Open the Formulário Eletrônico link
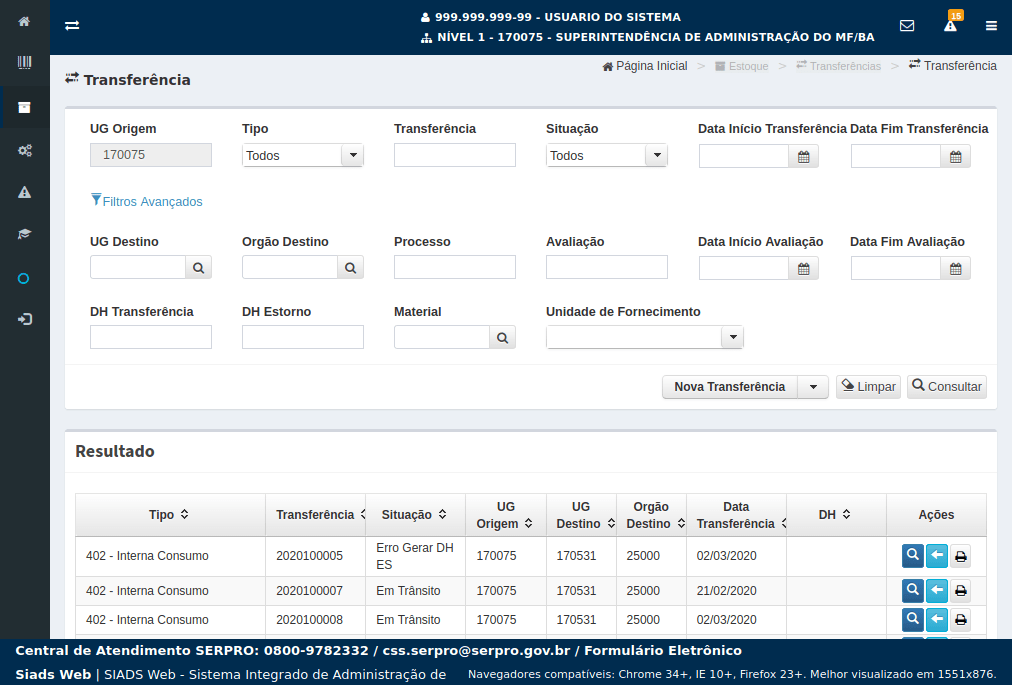1012x685 pixels. 663,651
